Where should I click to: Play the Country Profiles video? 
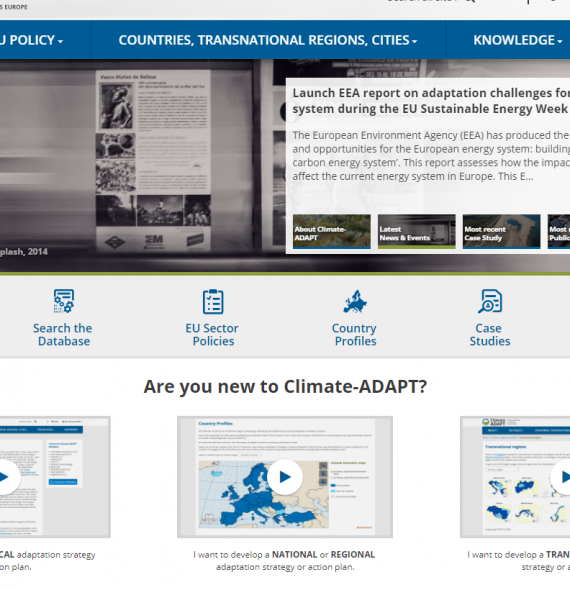click(x=285, y=477)
